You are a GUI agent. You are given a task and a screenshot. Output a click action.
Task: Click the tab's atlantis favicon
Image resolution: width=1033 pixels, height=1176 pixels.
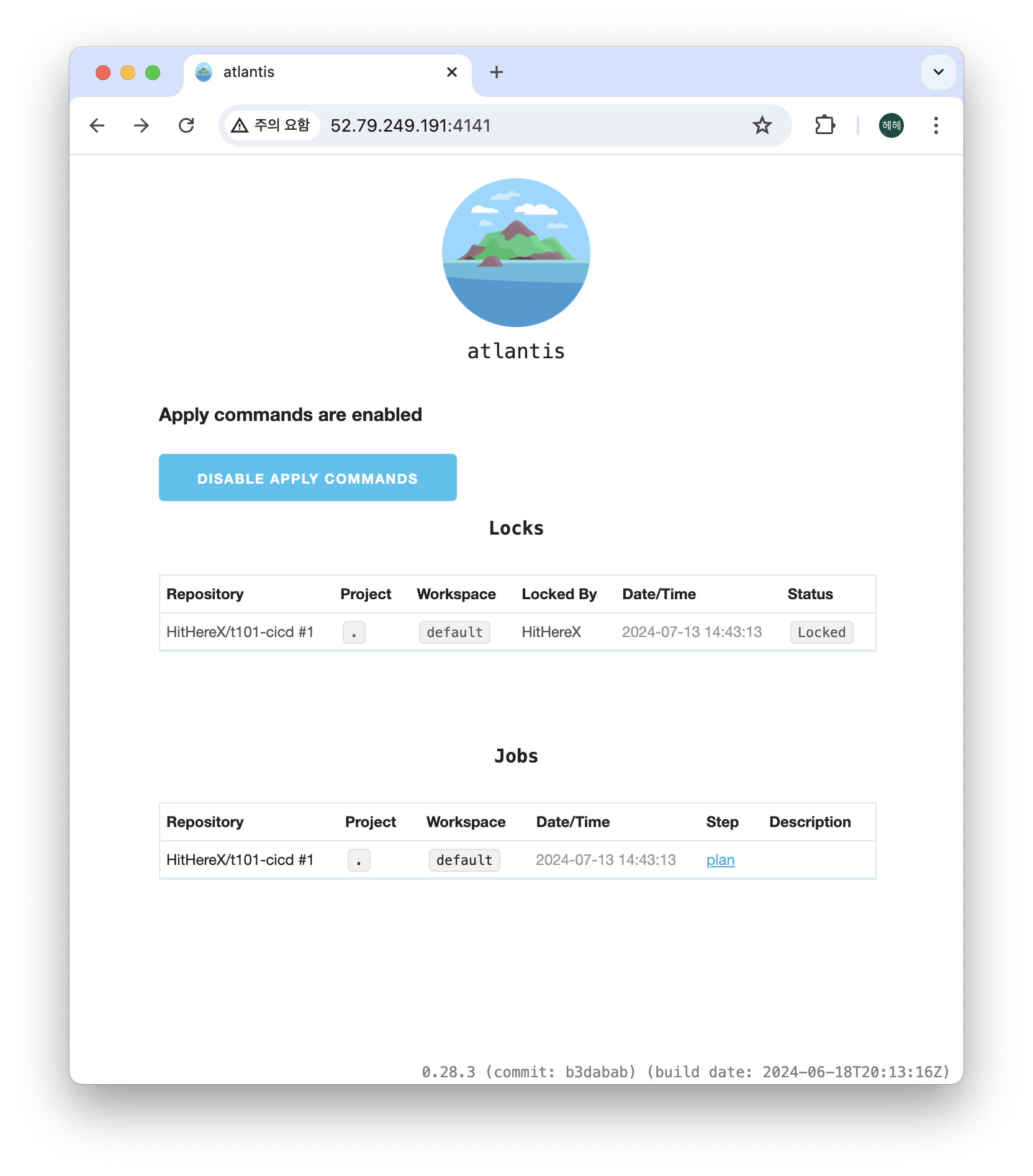click(204, 72)
